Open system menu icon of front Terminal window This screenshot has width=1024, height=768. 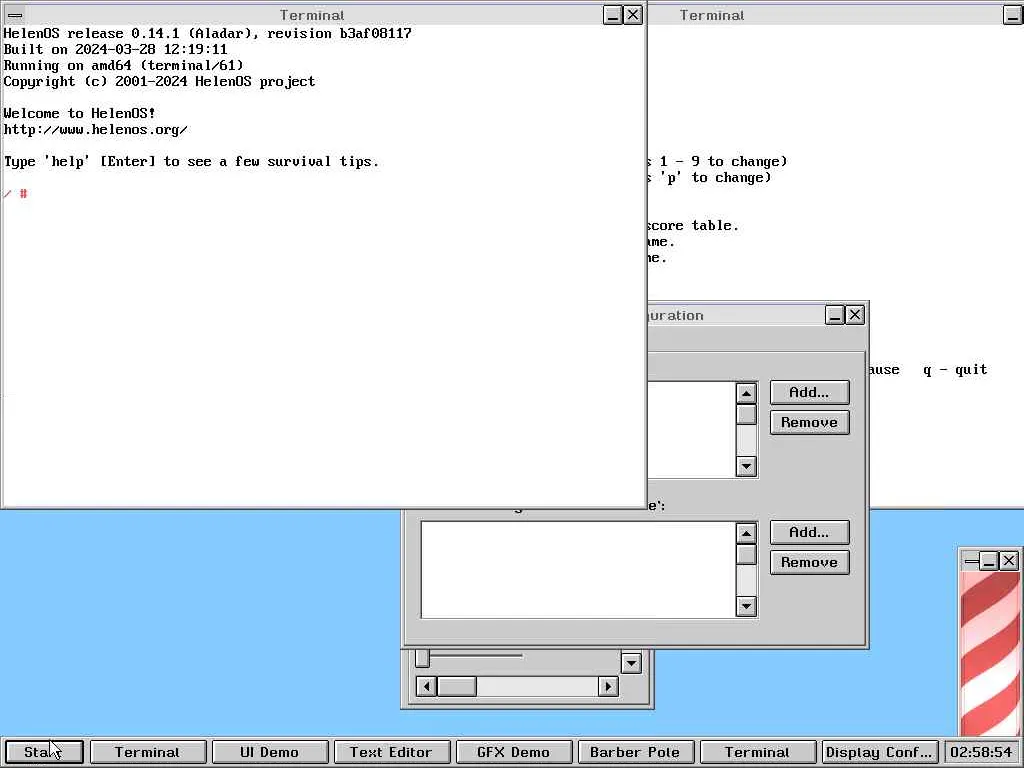pos(14,15)
